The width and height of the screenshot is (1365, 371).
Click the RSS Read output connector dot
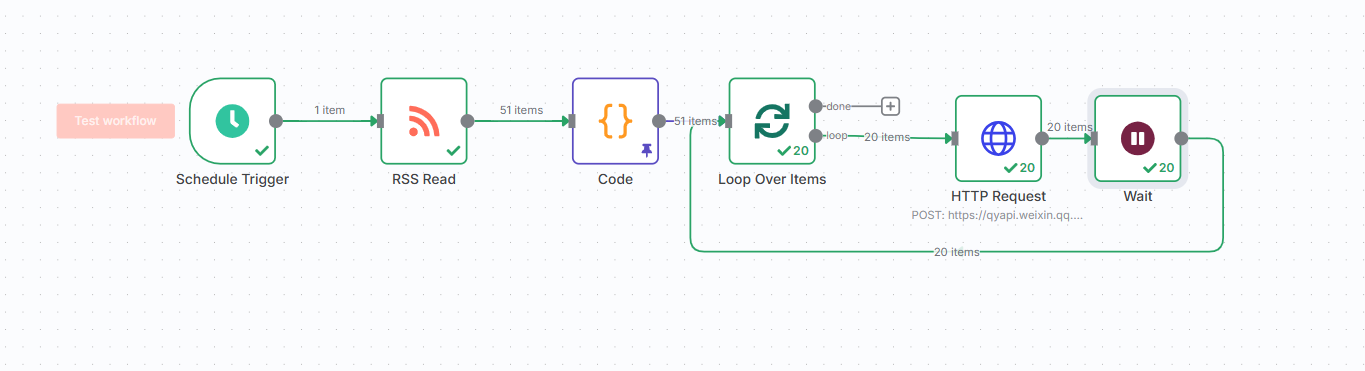tap(467, 121)
